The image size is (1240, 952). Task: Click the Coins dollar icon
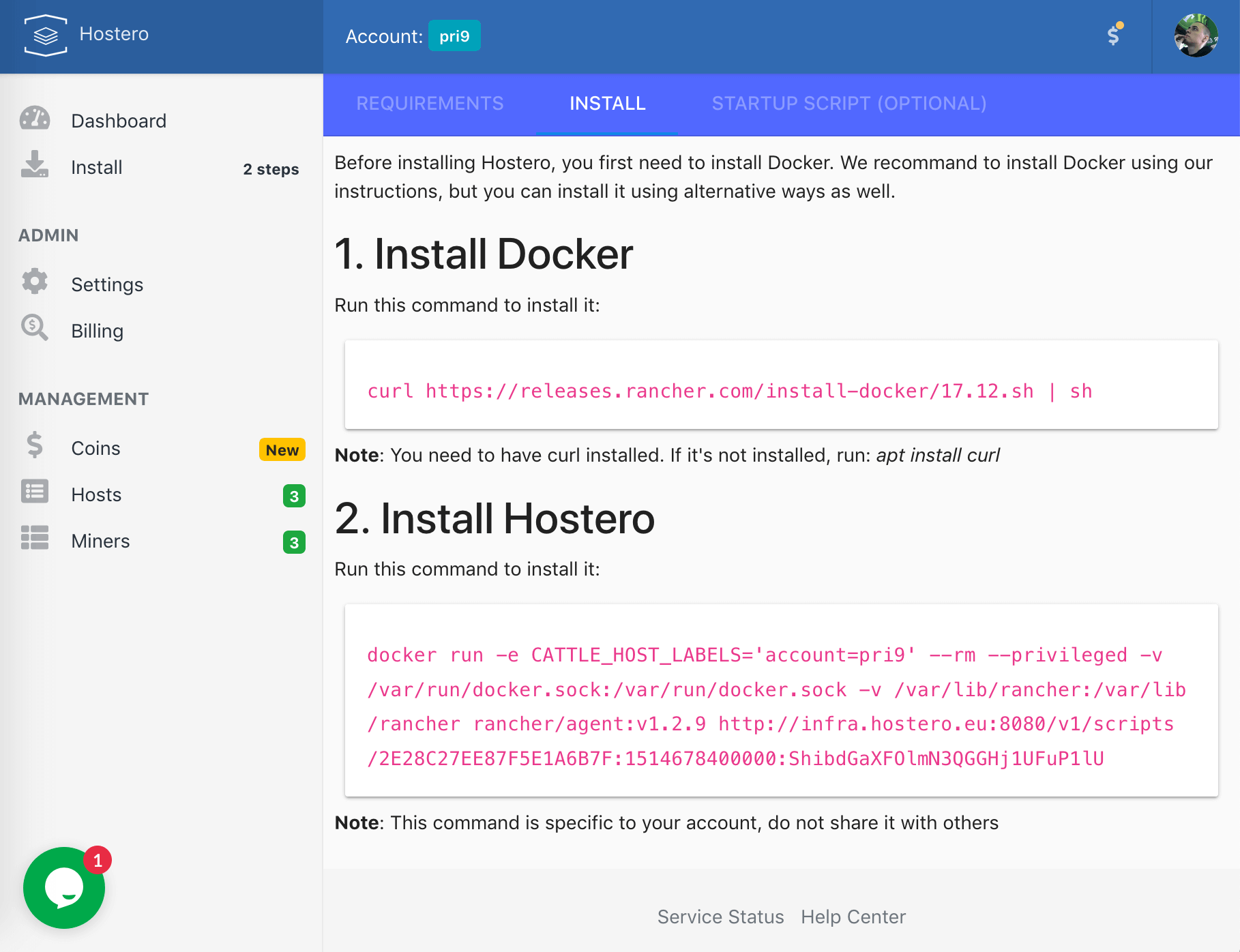tap(35, 445)
